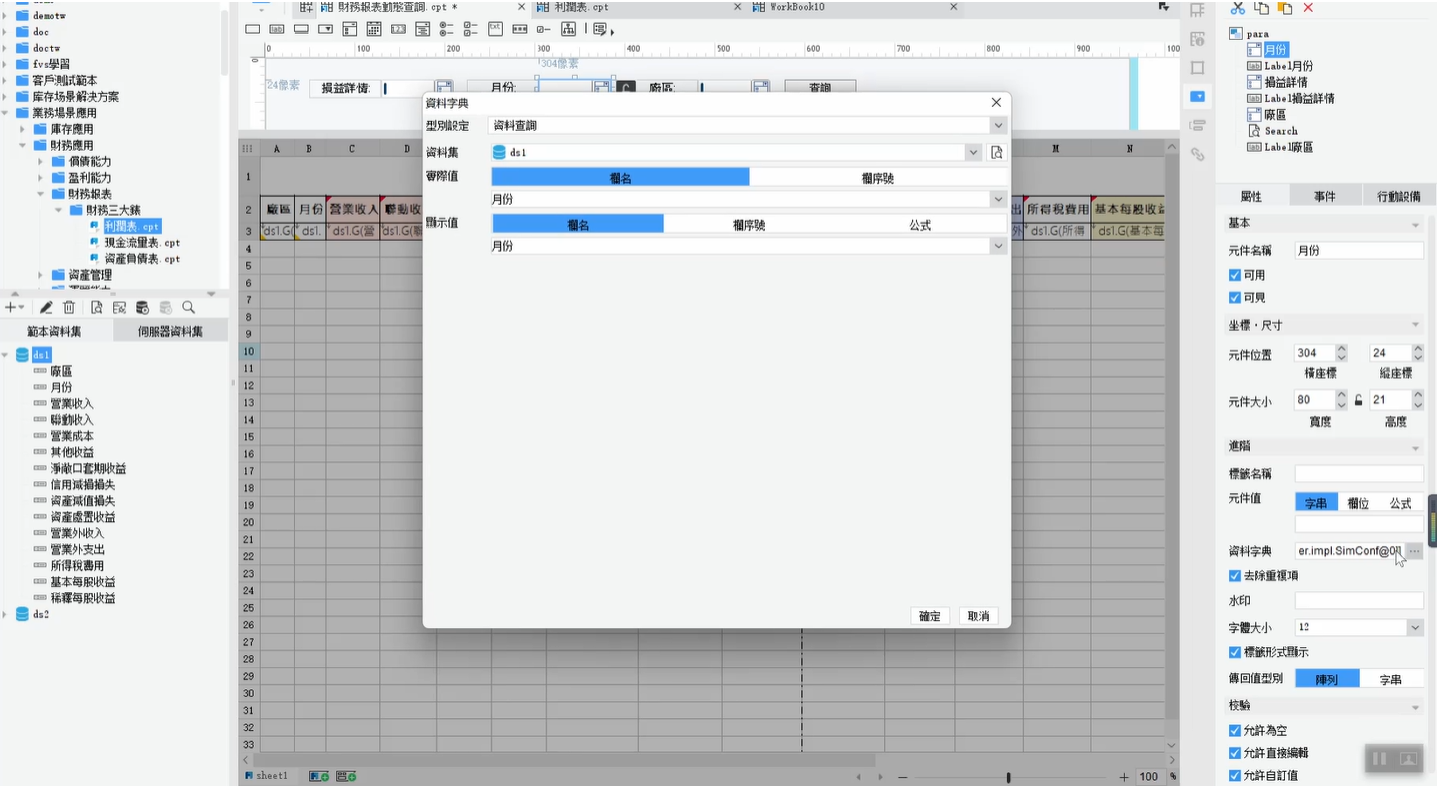Open the 型別設定 資料查詢 dropdown
The image size is (1437, 788).
pyautogui.click(x=748, y=126)
